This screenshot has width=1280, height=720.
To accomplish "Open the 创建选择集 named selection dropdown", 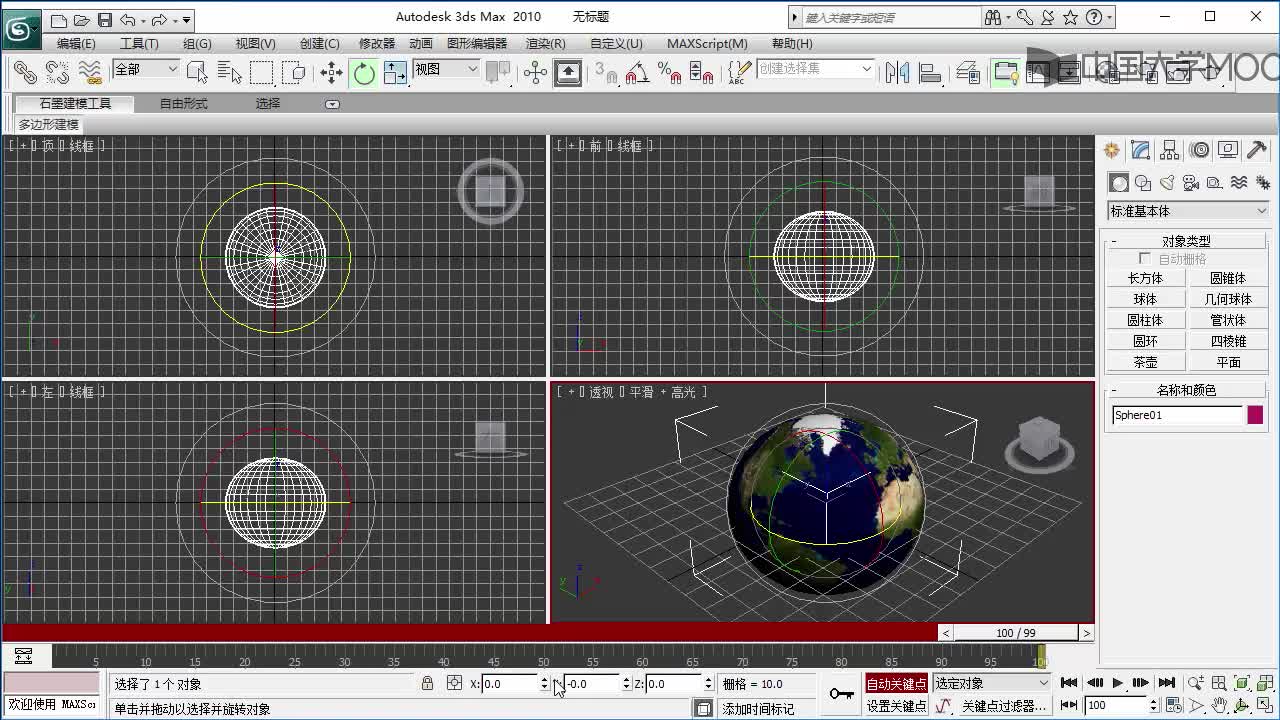I will [816, 69].
